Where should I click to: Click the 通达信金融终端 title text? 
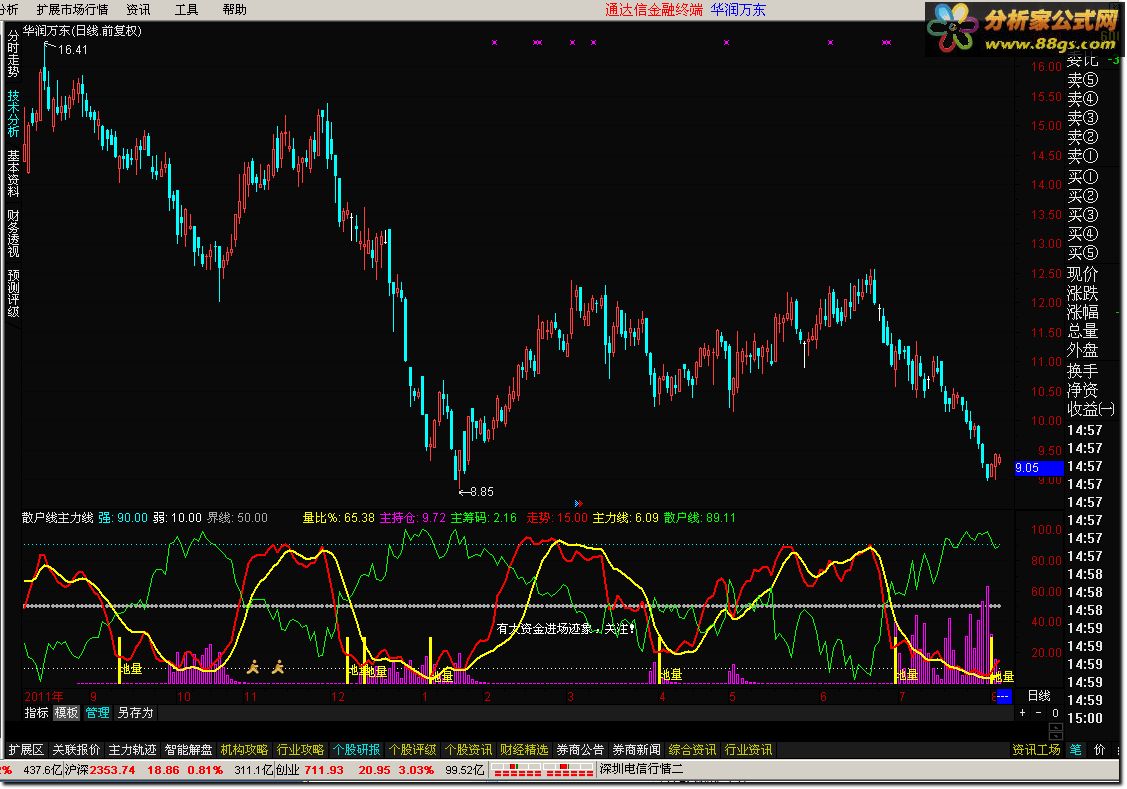653,9
